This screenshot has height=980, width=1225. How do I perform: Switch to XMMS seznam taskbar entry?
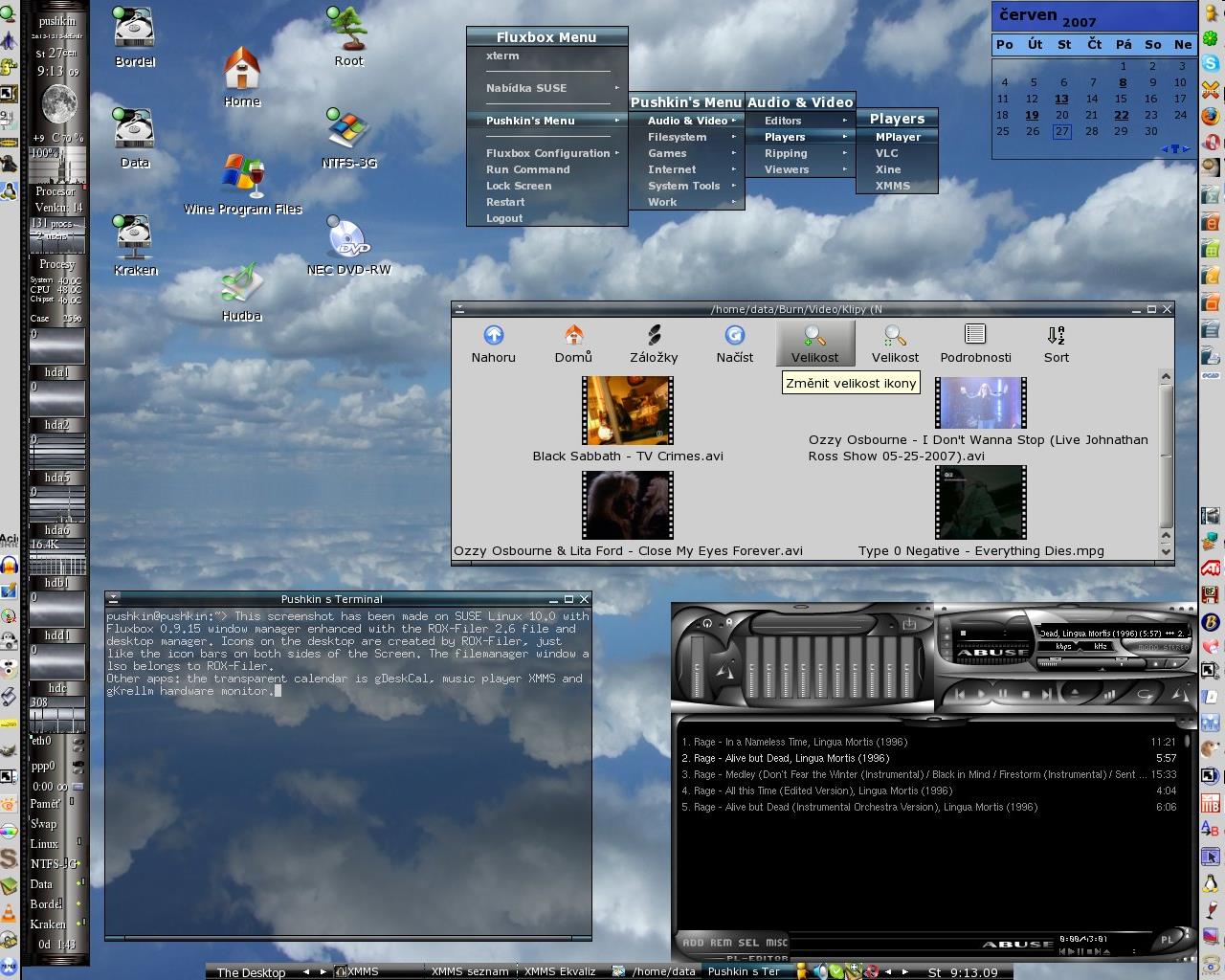(470, 971)
